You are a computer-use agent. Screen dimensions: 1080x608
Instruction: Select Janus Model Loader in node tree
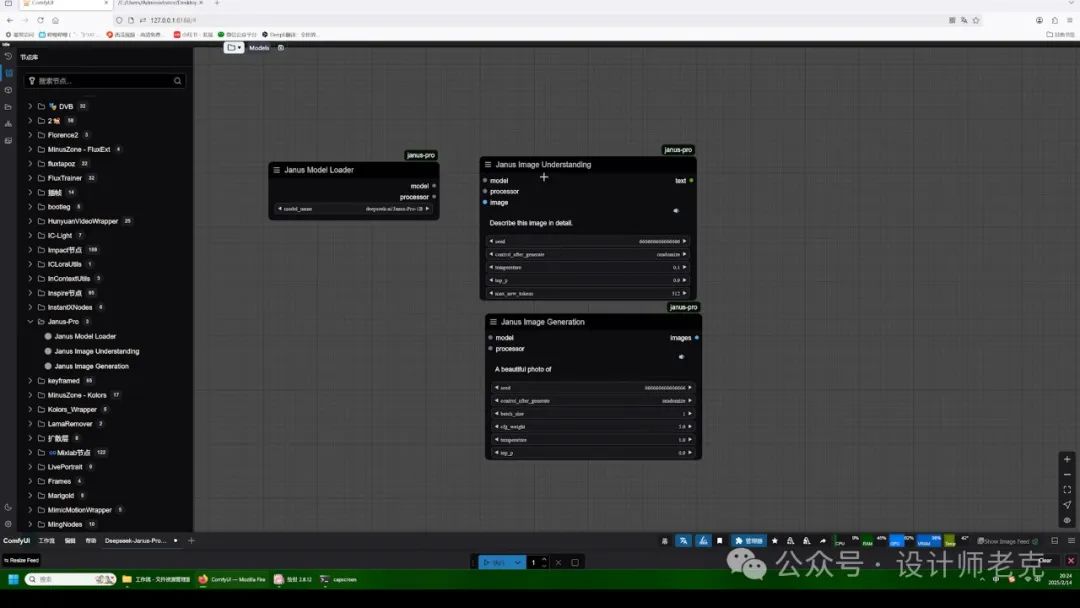click(x=85, y=336)
